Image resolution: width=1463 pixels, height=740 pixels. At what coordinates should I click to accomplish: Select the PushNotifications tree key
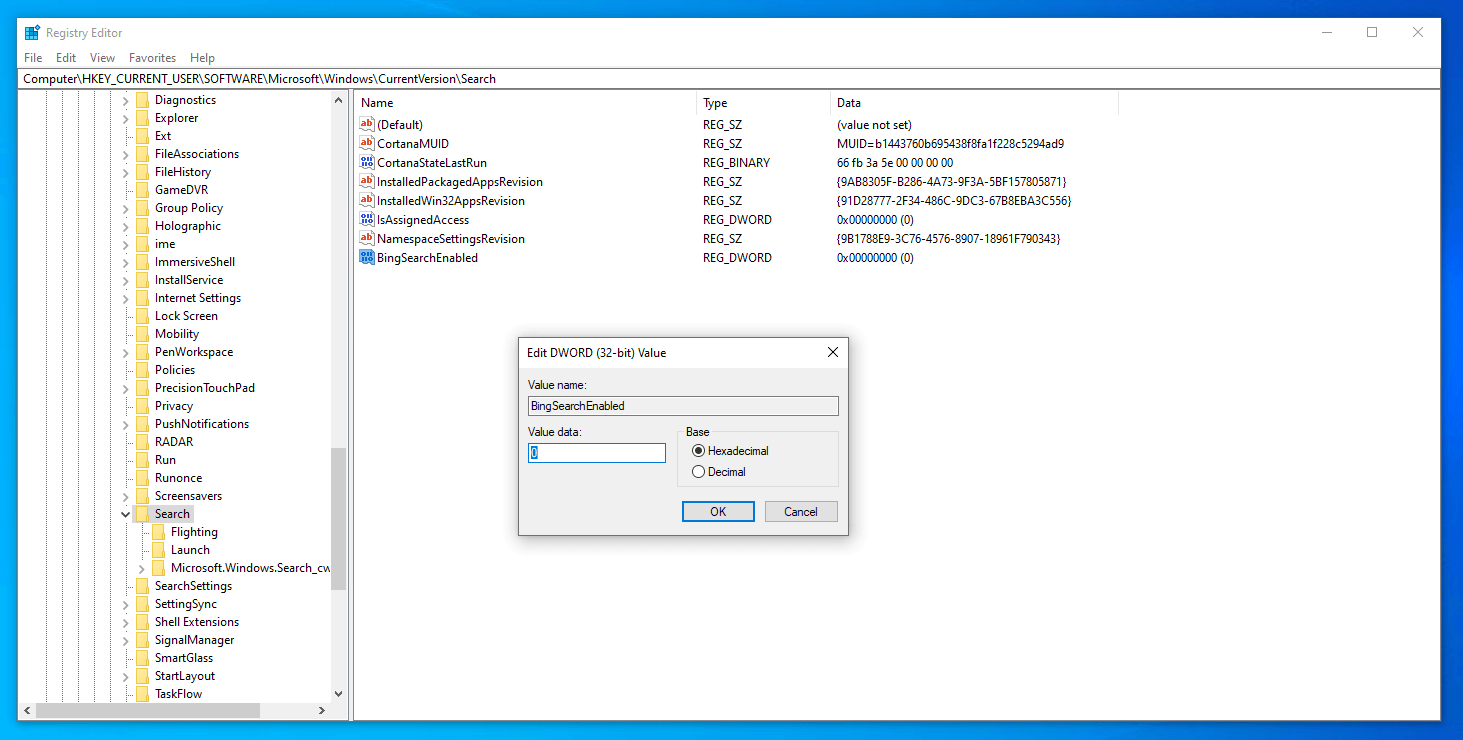point(202,424)
